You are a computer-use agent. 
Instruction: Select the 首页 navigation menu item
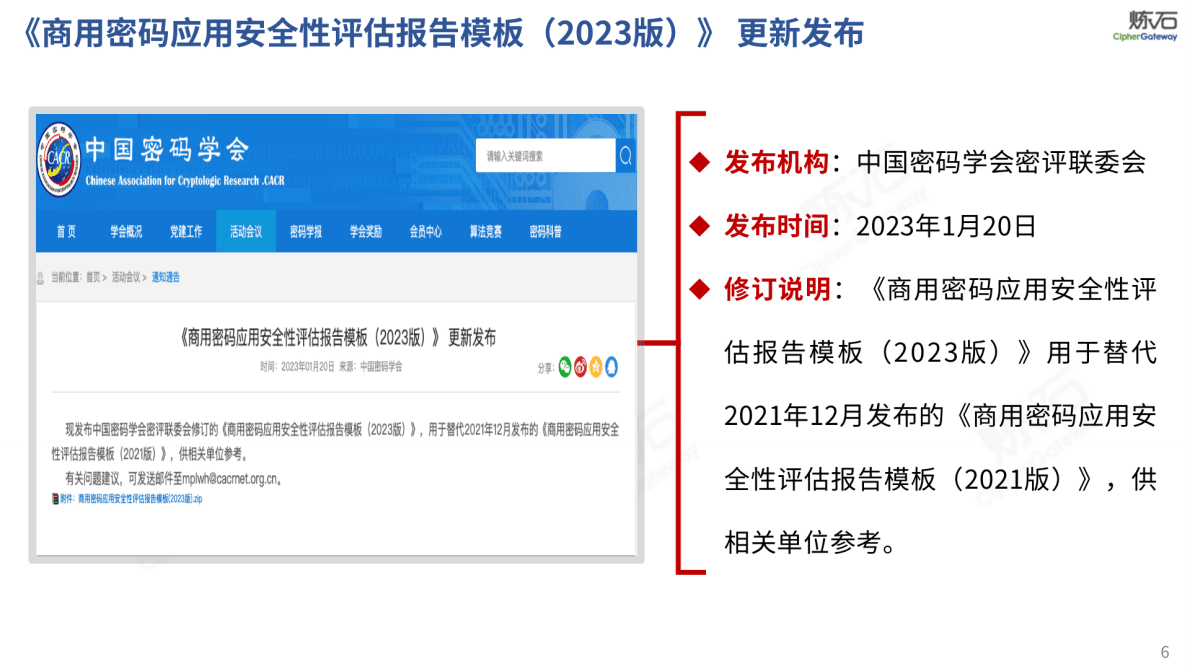(65, 231)
